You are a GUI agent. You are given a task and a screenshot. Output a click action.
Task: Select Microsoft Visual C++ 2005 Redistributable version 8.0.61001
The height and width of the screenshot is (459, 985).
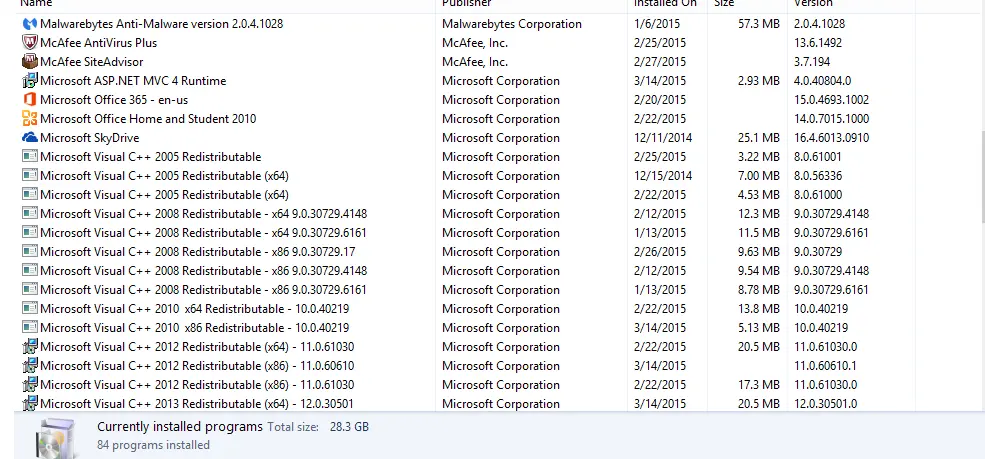(150, 157)
